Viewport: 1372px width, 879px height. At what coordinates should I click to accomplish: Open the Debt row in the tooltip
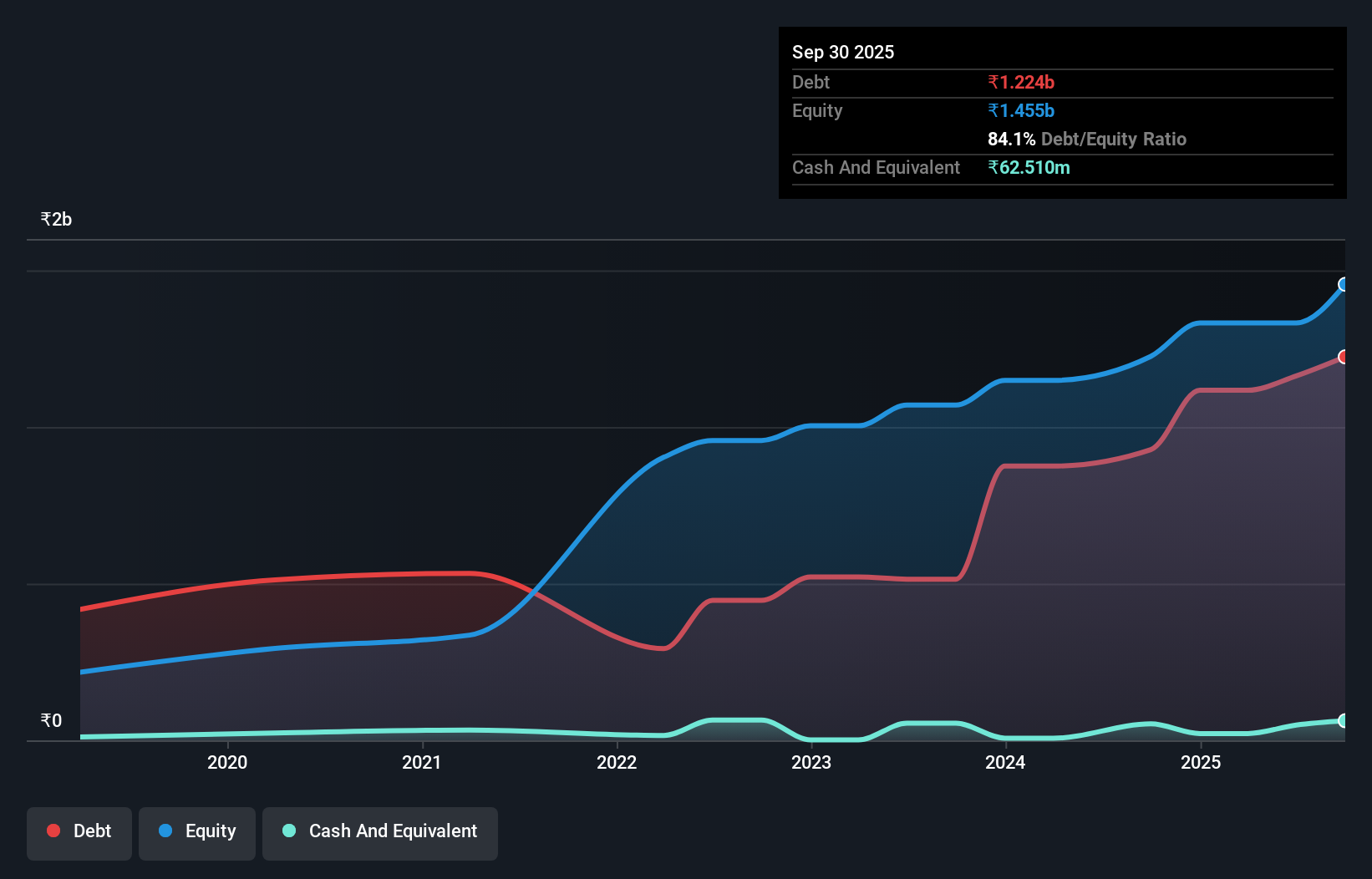[810, 82]
